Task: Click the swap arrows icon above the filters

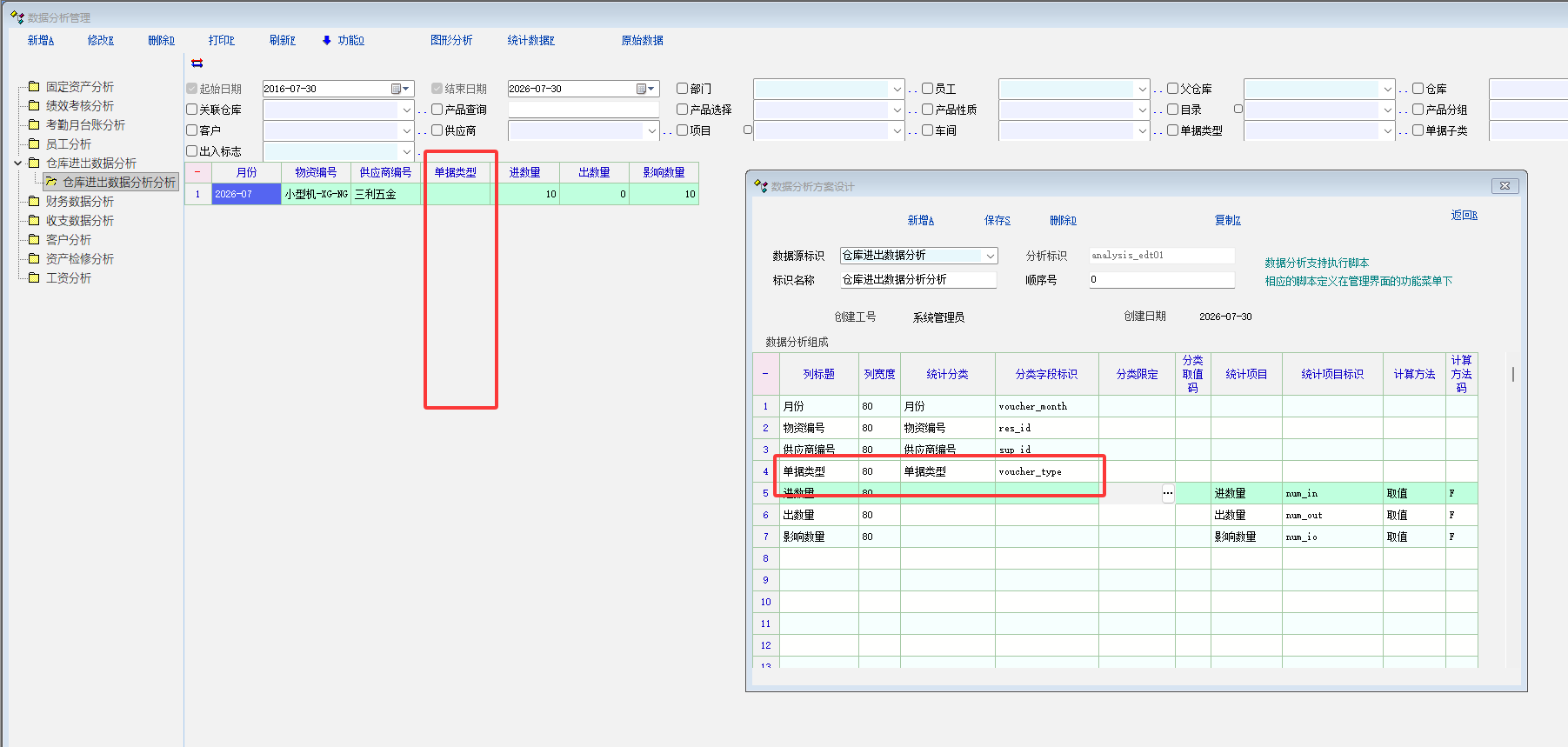Action: tap(197, 63)
